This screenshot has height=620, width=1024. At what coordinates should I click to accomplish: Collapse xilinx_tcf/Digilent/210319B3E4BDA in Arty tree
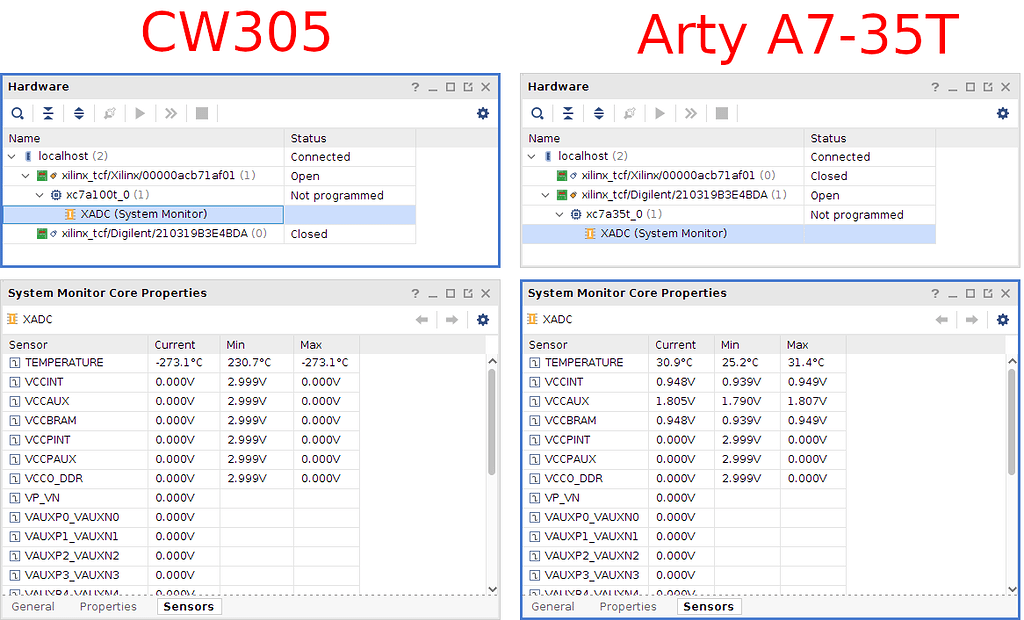(x=545, y=195)
